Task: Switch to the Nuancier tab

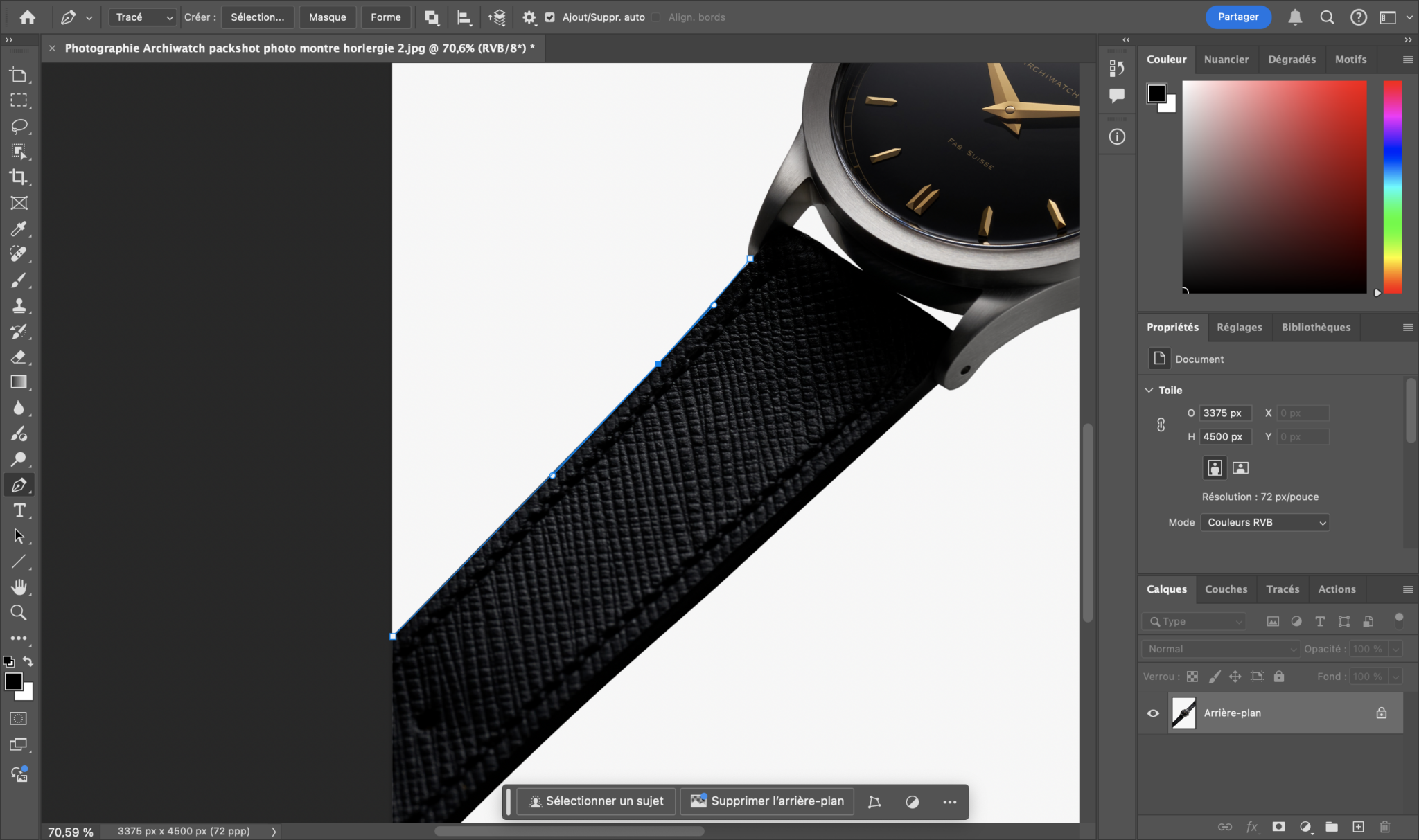Action: pos(1226,60)
